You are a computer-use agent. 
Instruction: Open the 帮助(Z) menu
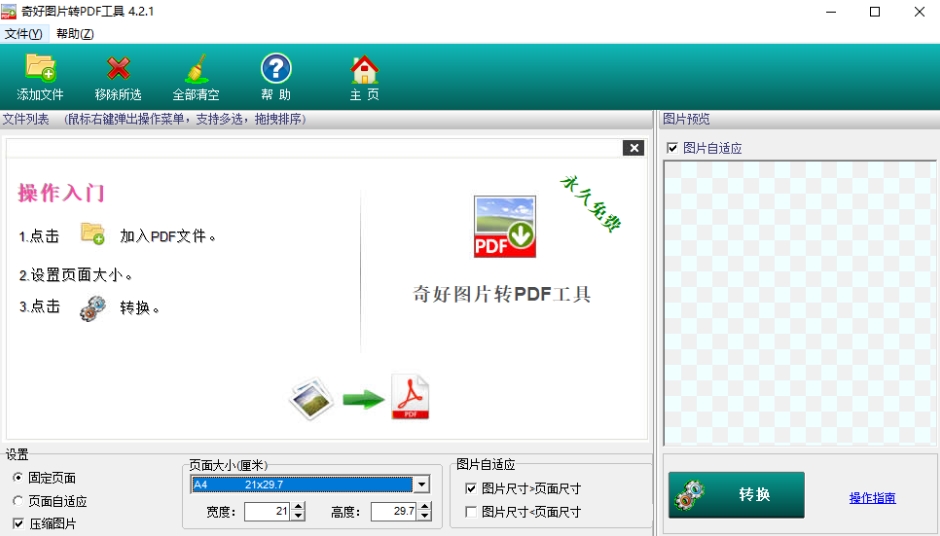pos(75,34)
